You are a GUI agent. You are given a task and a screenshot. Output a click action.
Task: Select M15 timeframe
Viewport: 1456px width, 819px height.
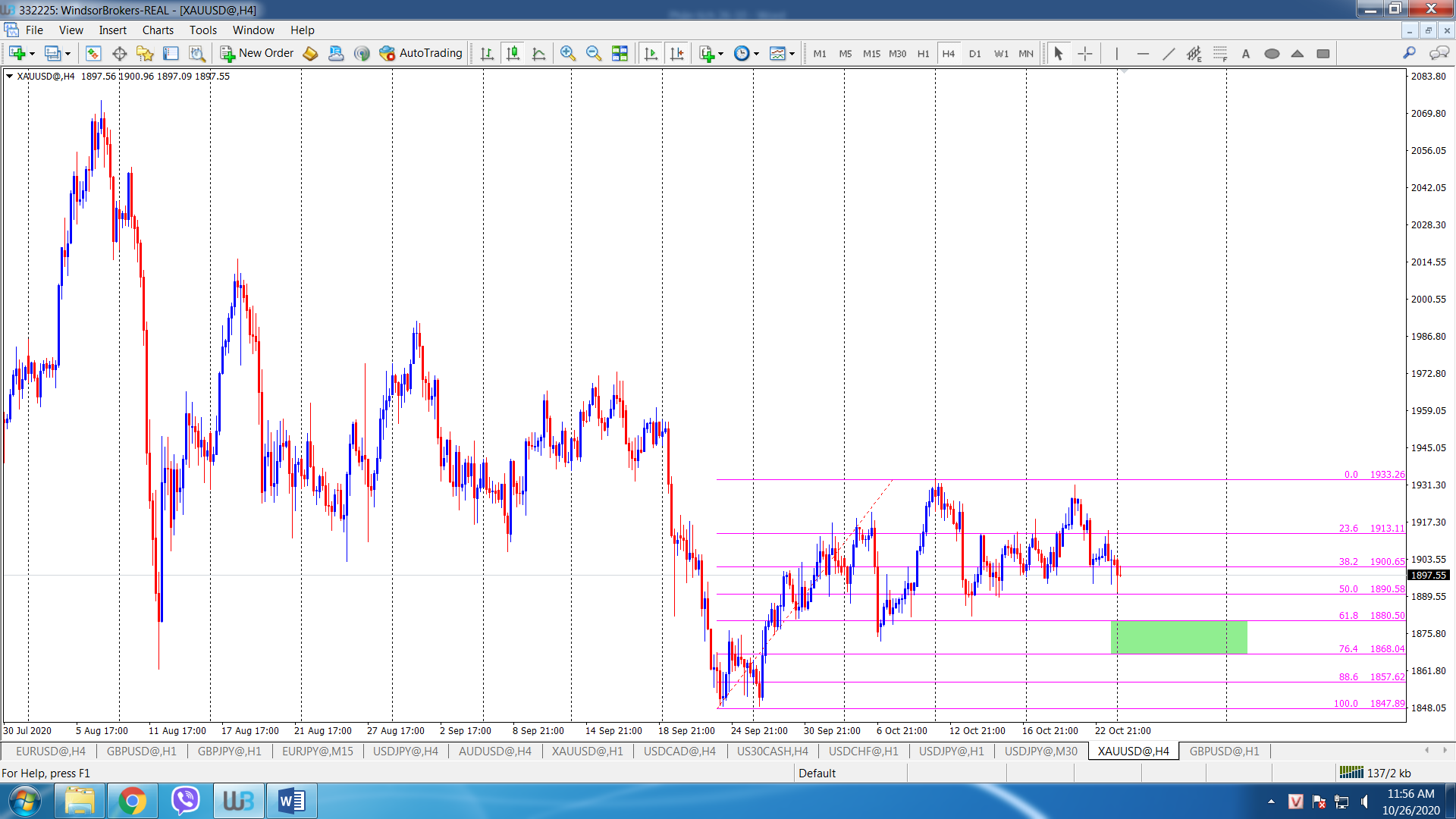[871, 53]
